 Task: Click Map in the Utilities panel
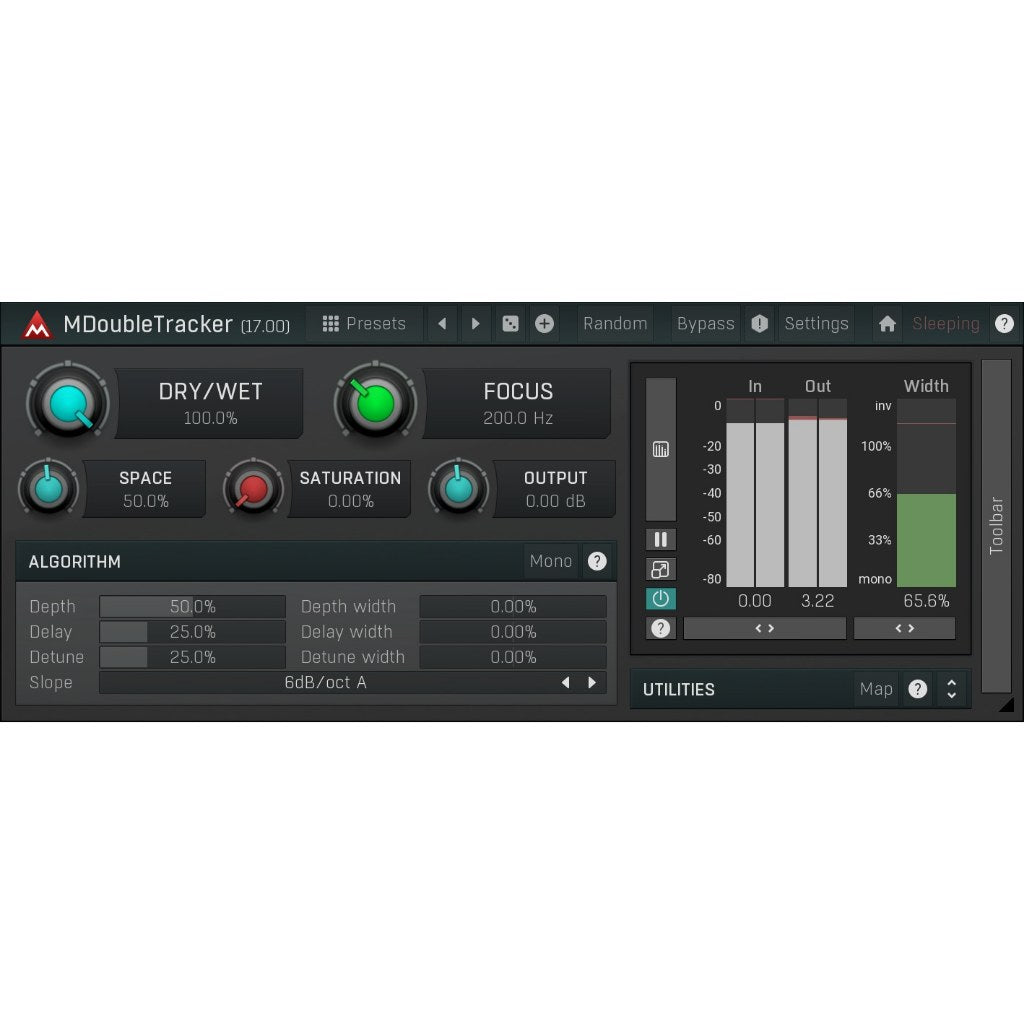876,689
